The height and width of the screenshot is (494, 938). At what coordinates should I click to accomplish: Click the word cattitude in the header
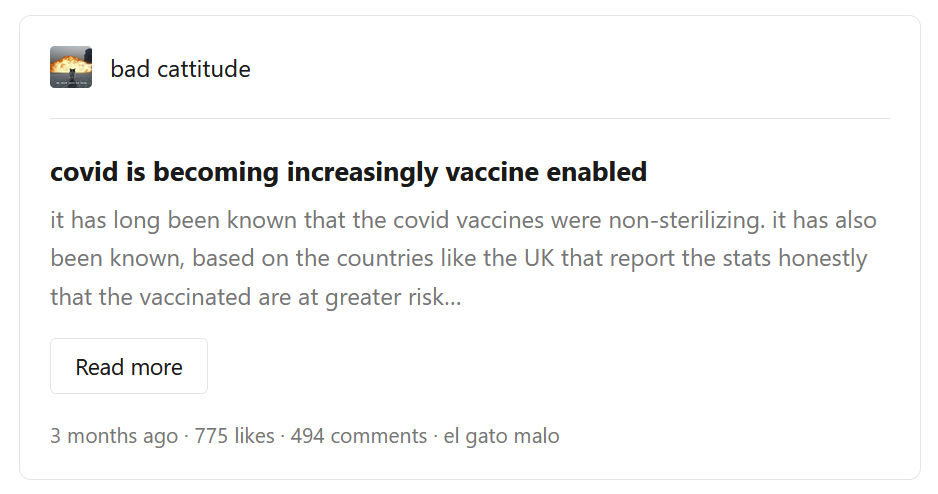[x=203, y=69]
